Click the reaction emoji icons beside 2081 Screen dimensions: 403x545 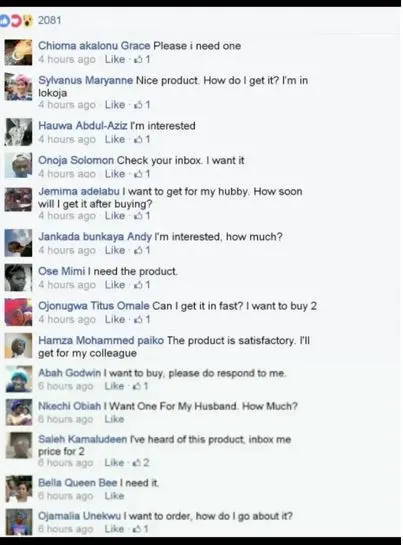16,21
